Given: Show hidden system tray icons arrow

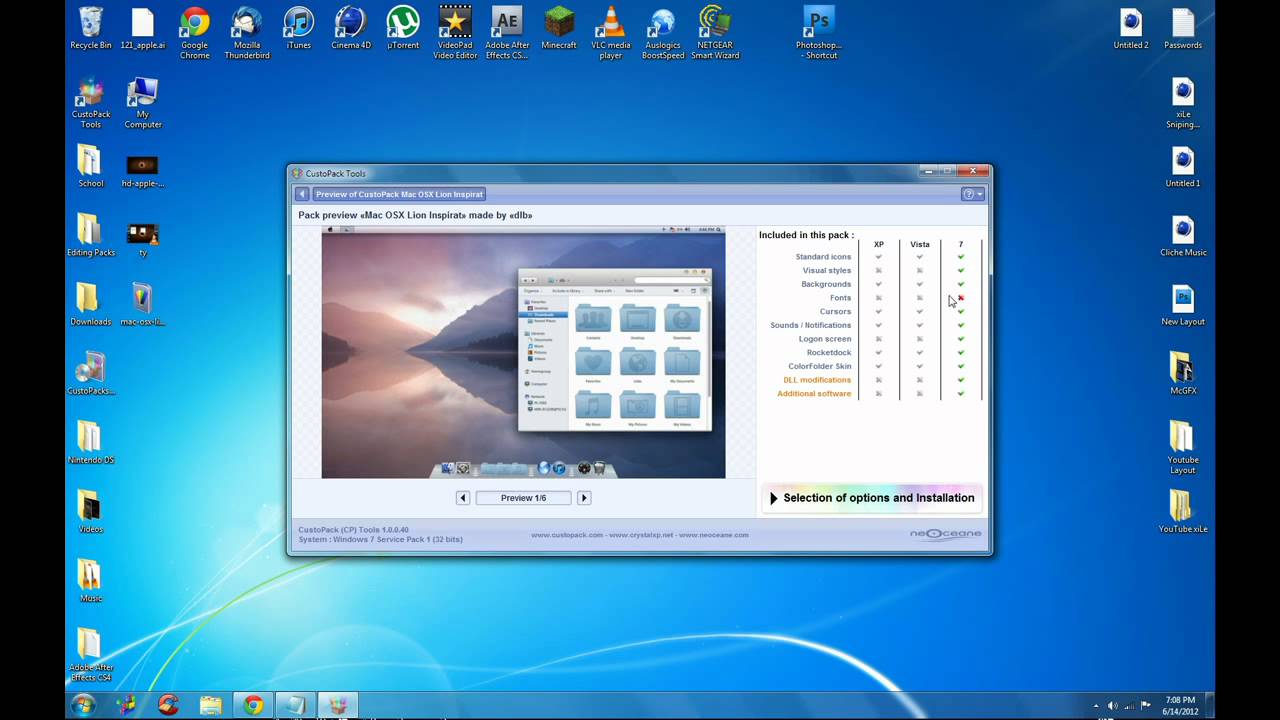Looking at the screenshot, I should (x=1096, y=705).
